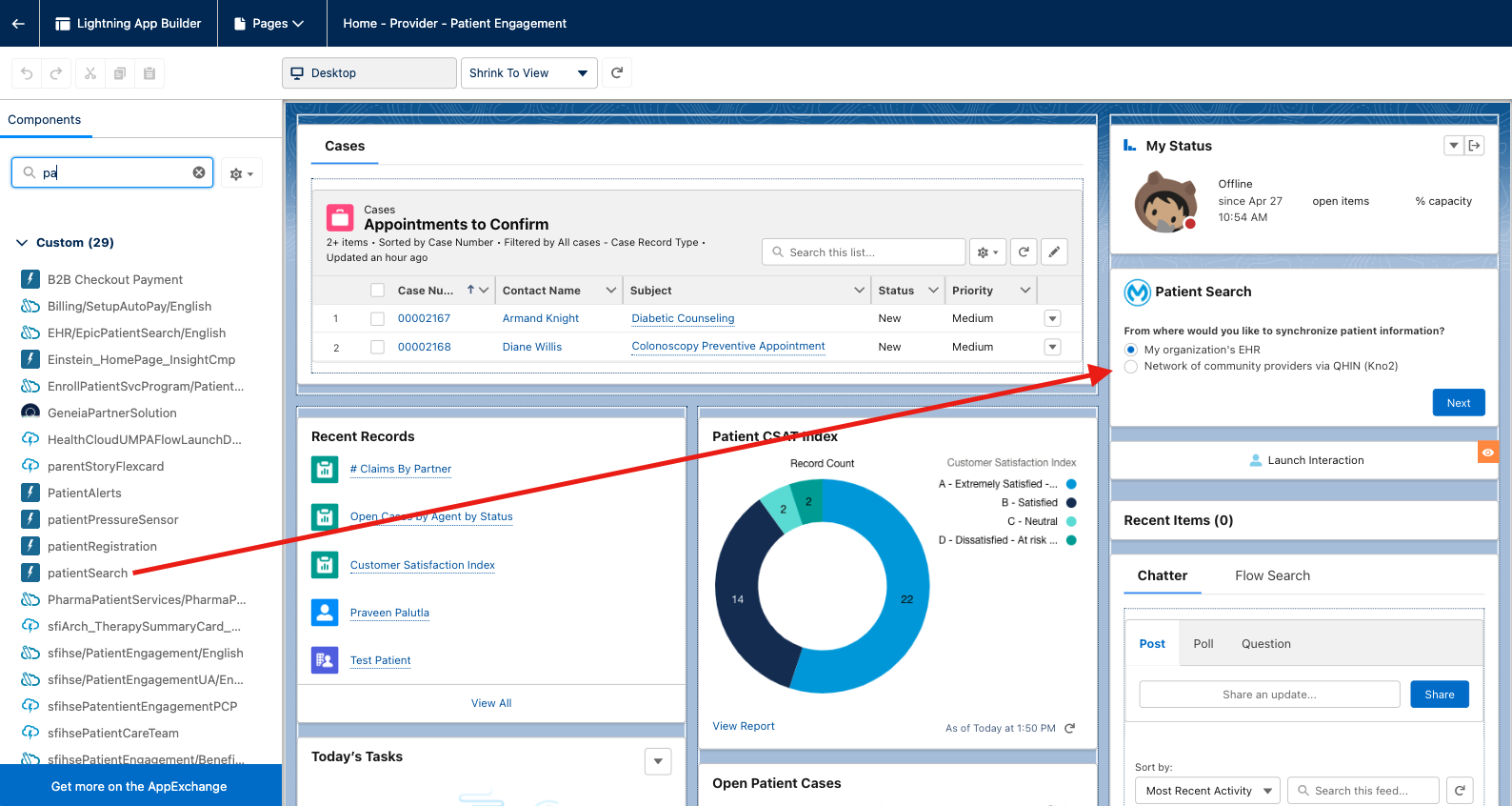Click View All under Recent Records
The height and width of the screenshot is (806, 1512).
click(491, 703)
